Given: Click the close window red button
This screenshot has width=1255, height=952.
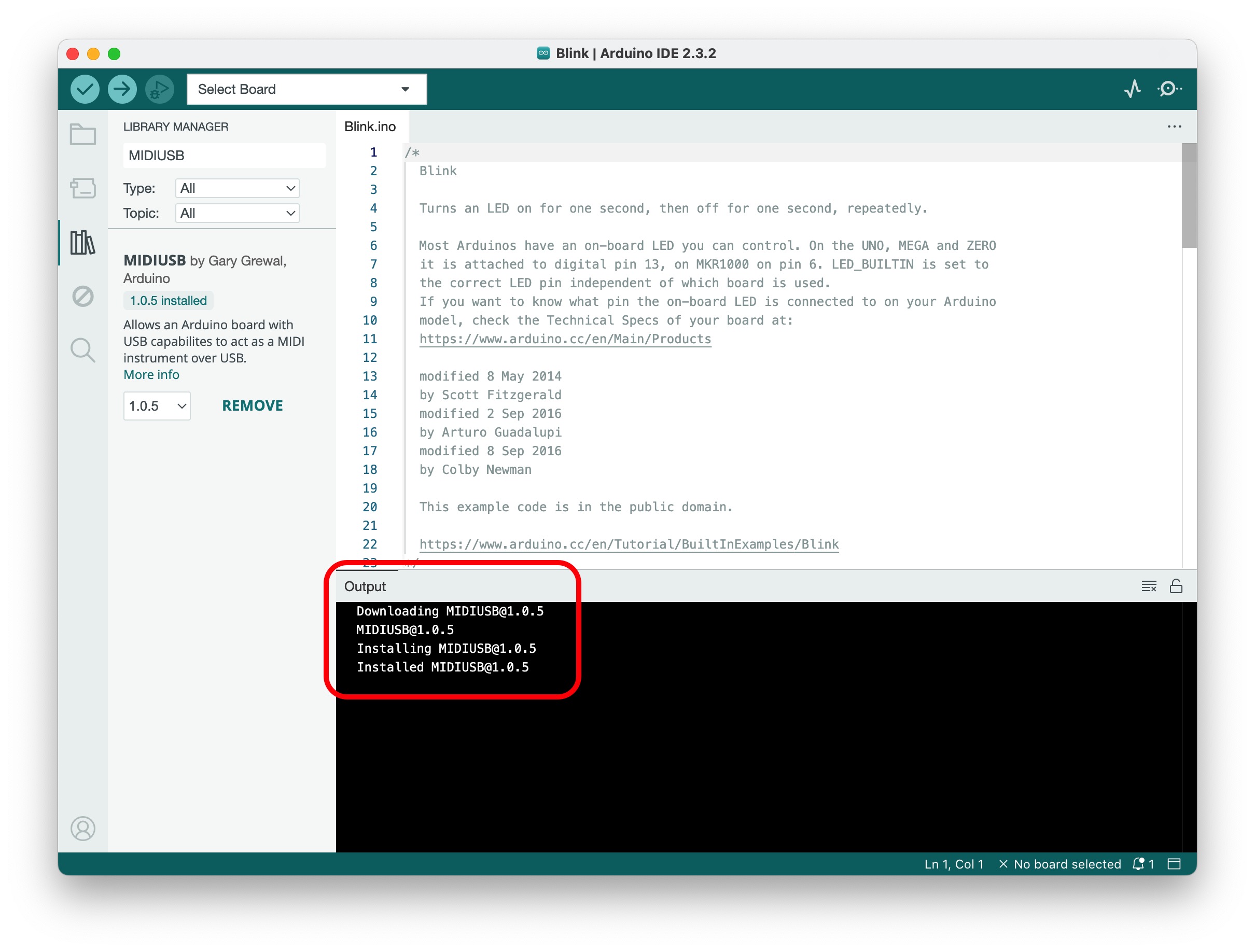Looking at the screenshot, I should point(73,54).
